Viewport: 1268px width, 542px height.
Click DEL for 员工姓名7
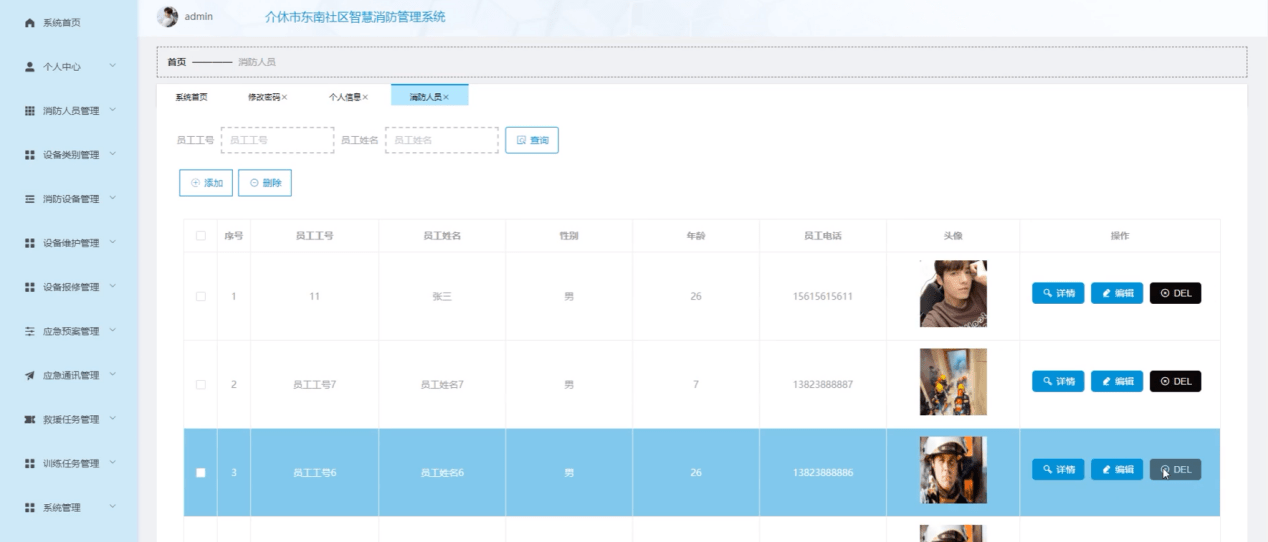[x=1176, y=381]
